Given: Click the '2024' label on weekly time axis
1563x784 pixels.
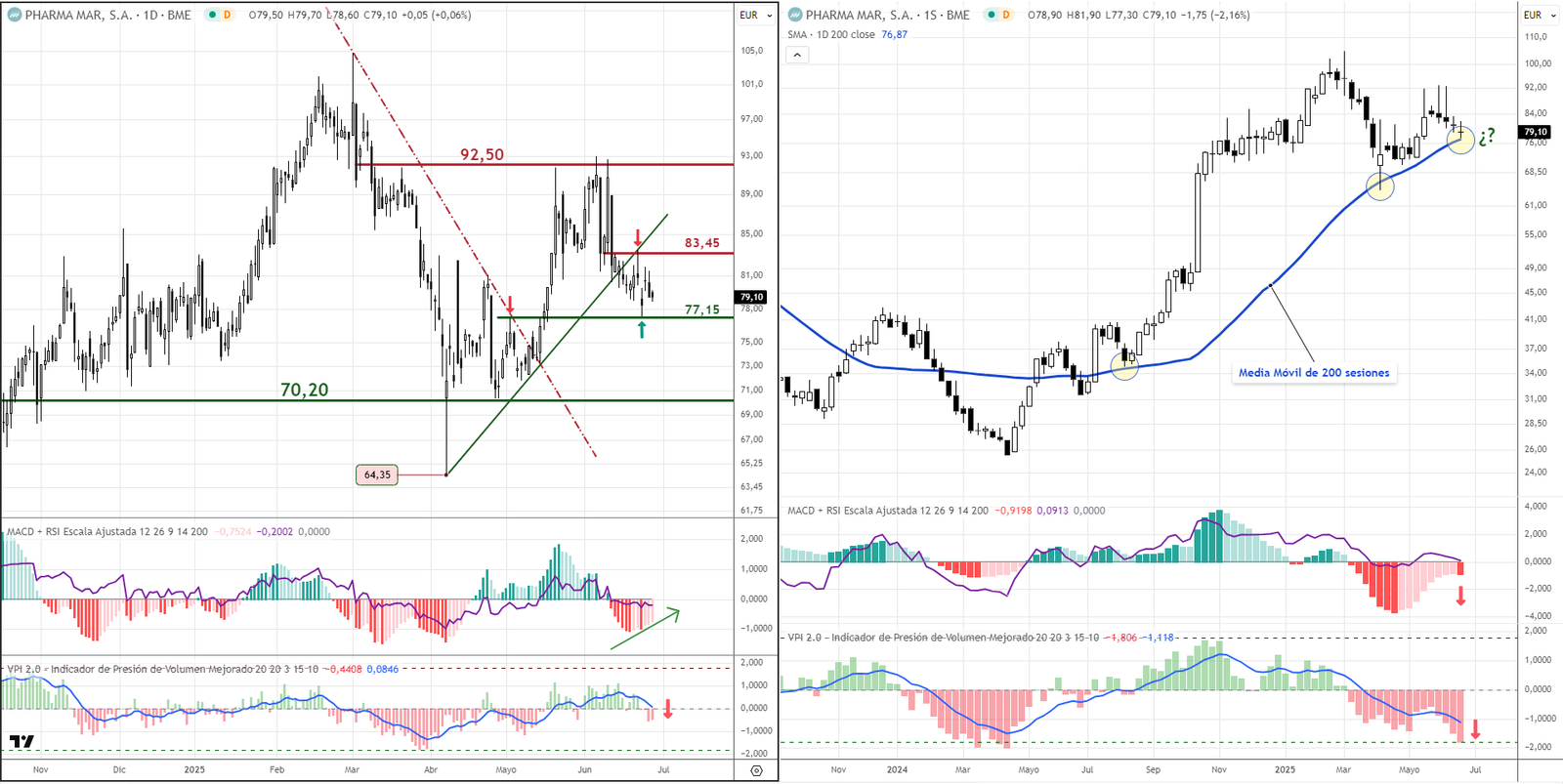Looking at the screenshot, I should click(897, 770).
